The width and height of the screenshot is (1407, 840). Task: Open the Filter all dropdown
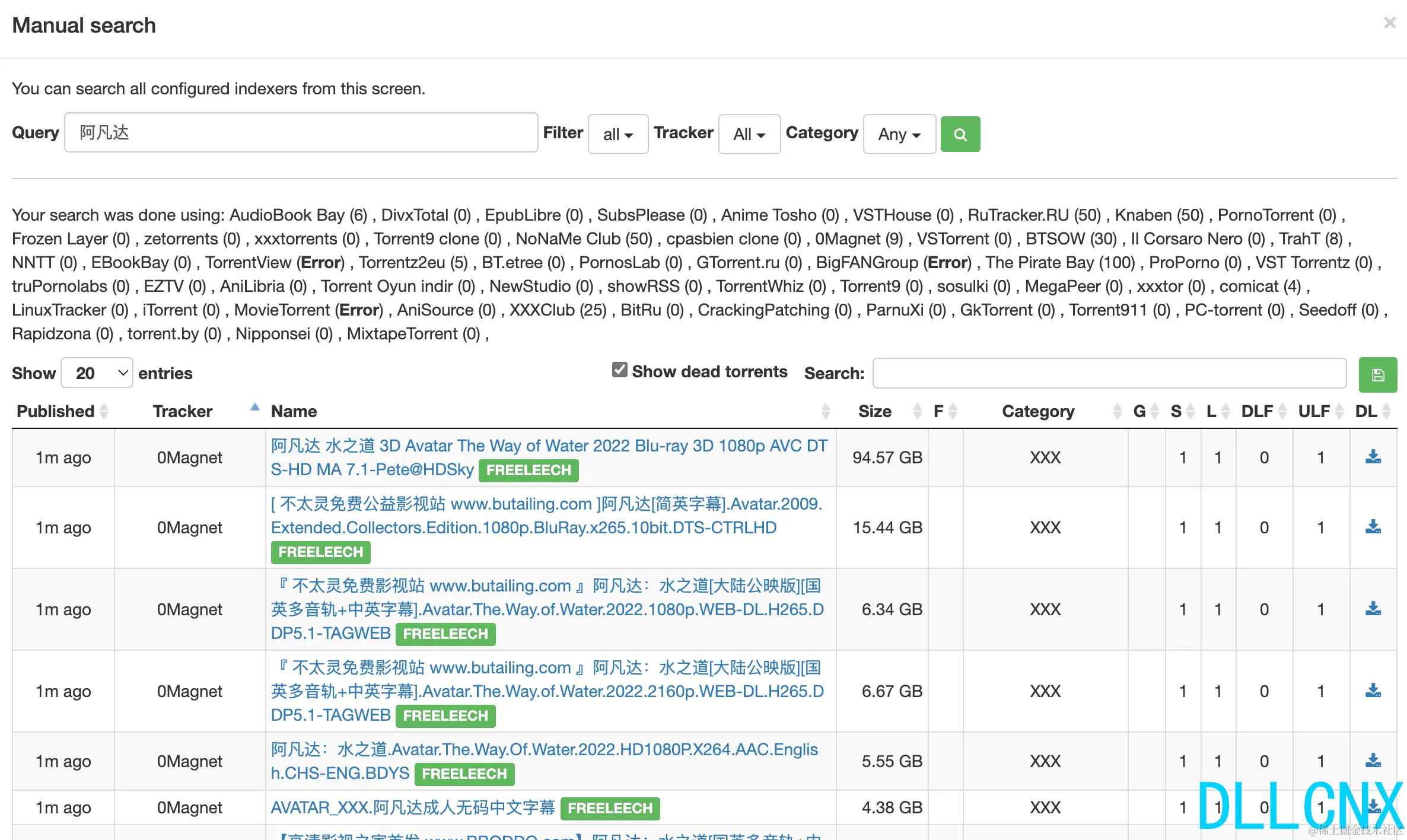click(617, 134)
